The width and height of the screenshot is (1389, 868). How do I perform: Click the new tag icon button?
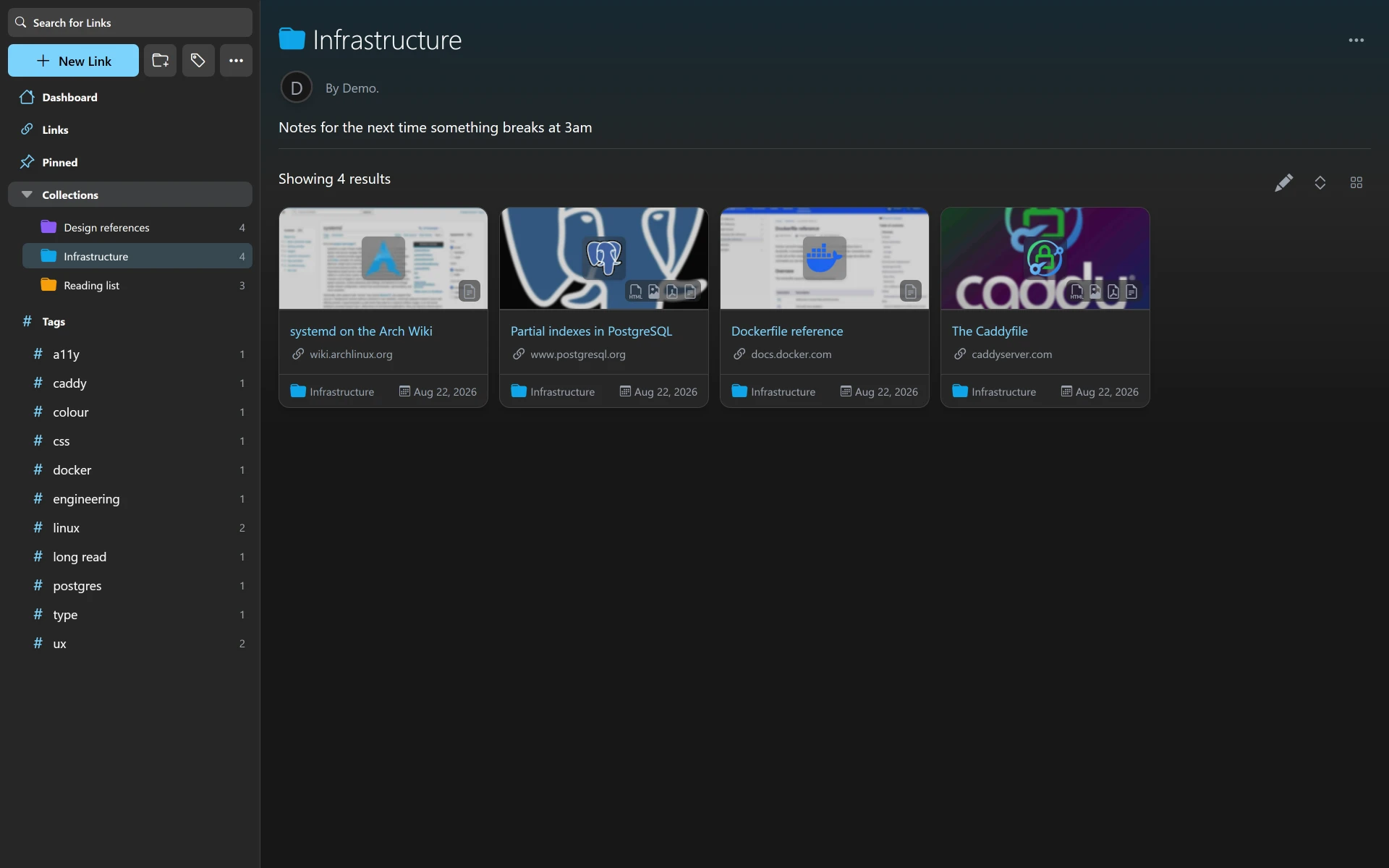click(x=198, y=61)
